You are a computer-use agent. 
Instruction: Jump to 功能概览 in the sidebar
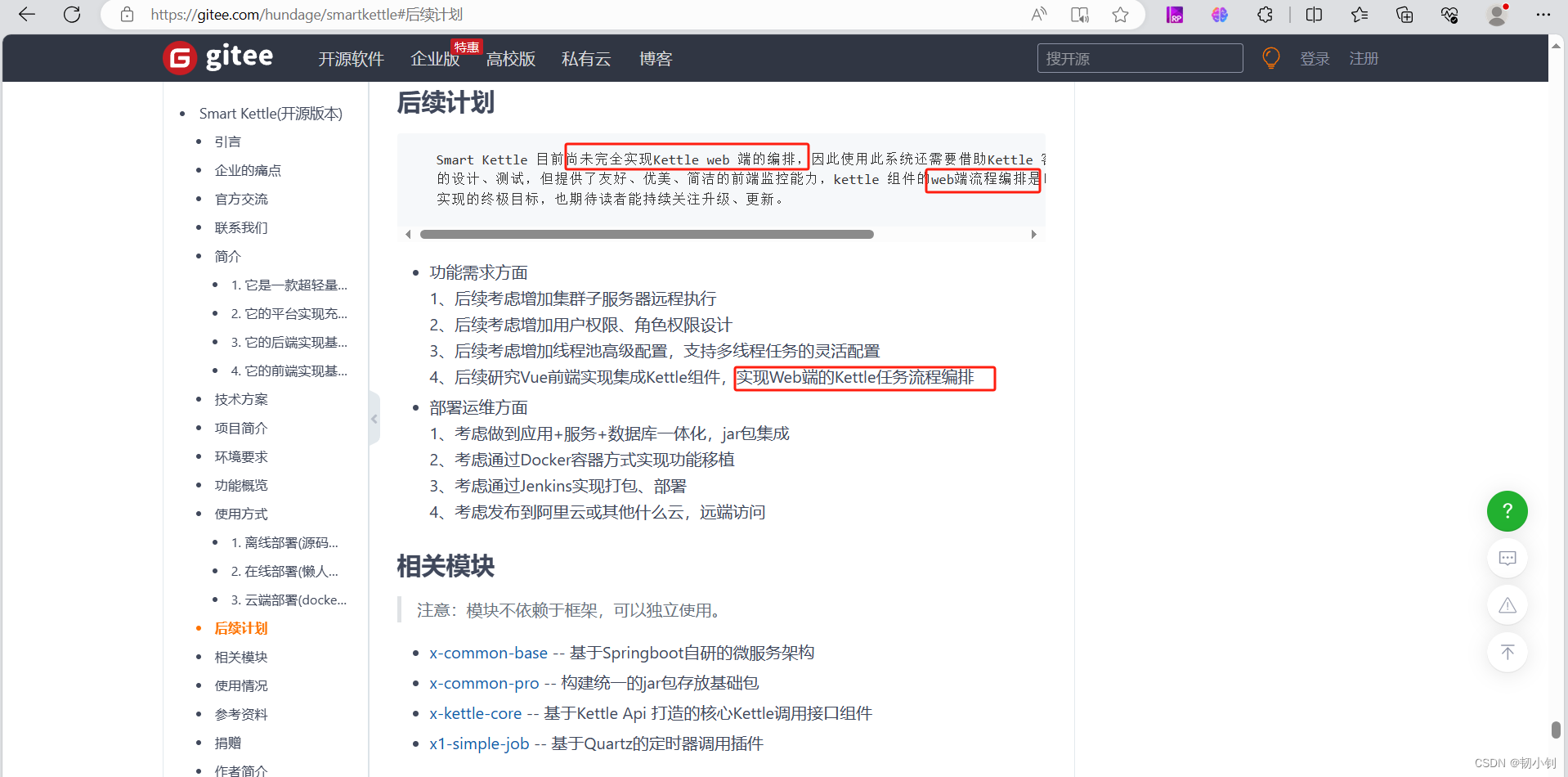[241, 485]
